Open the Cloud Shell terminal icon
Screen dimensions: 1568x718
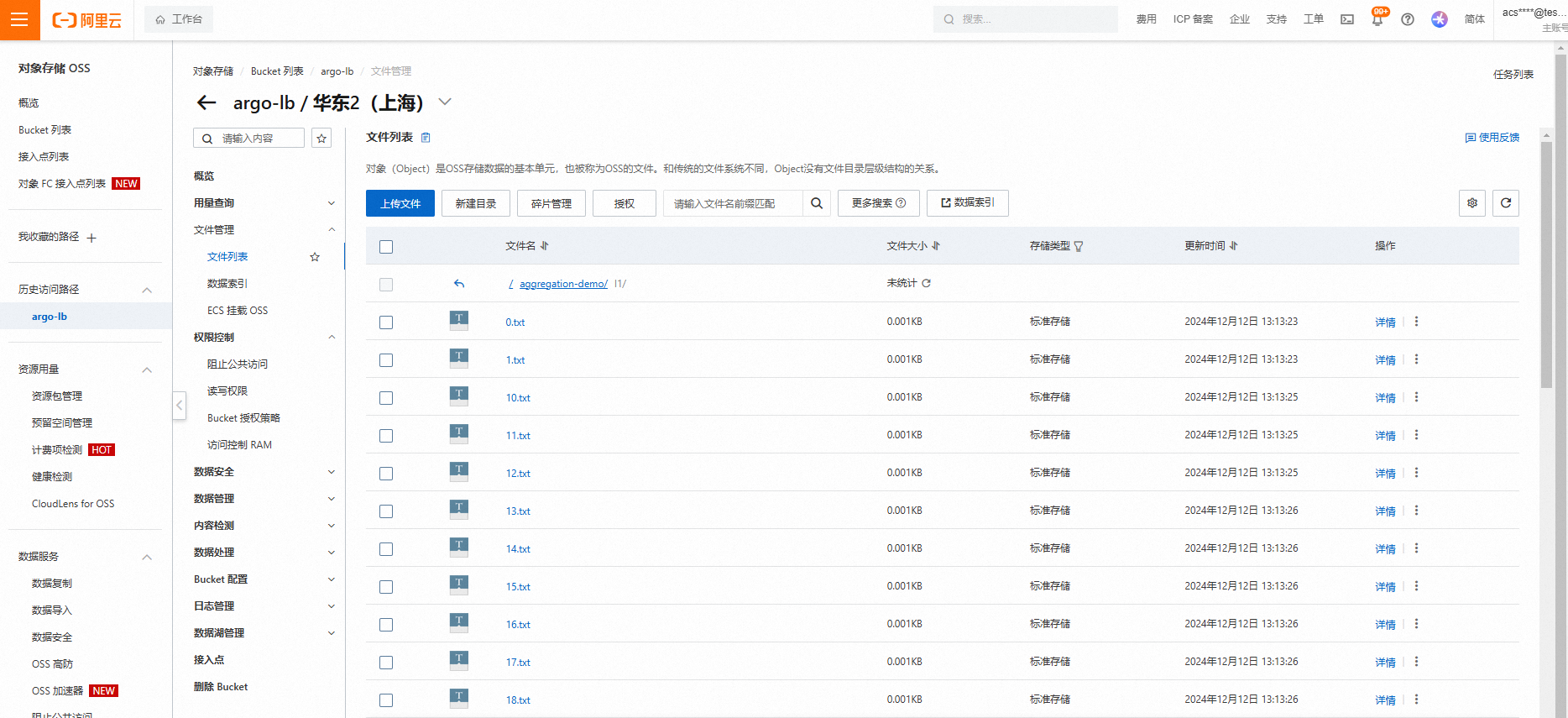click(1347, 19)
